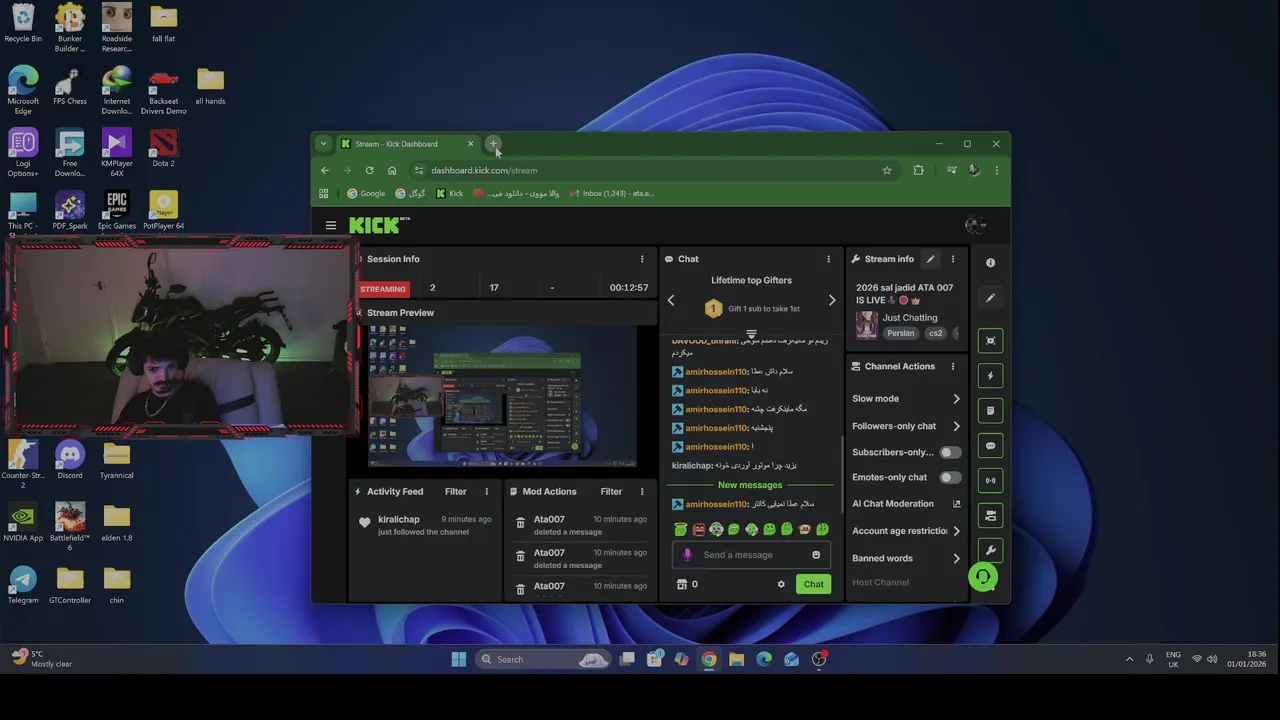The image size is (1280, 720).
Task: Open a new Chrome tab
Action: point(493,144)
